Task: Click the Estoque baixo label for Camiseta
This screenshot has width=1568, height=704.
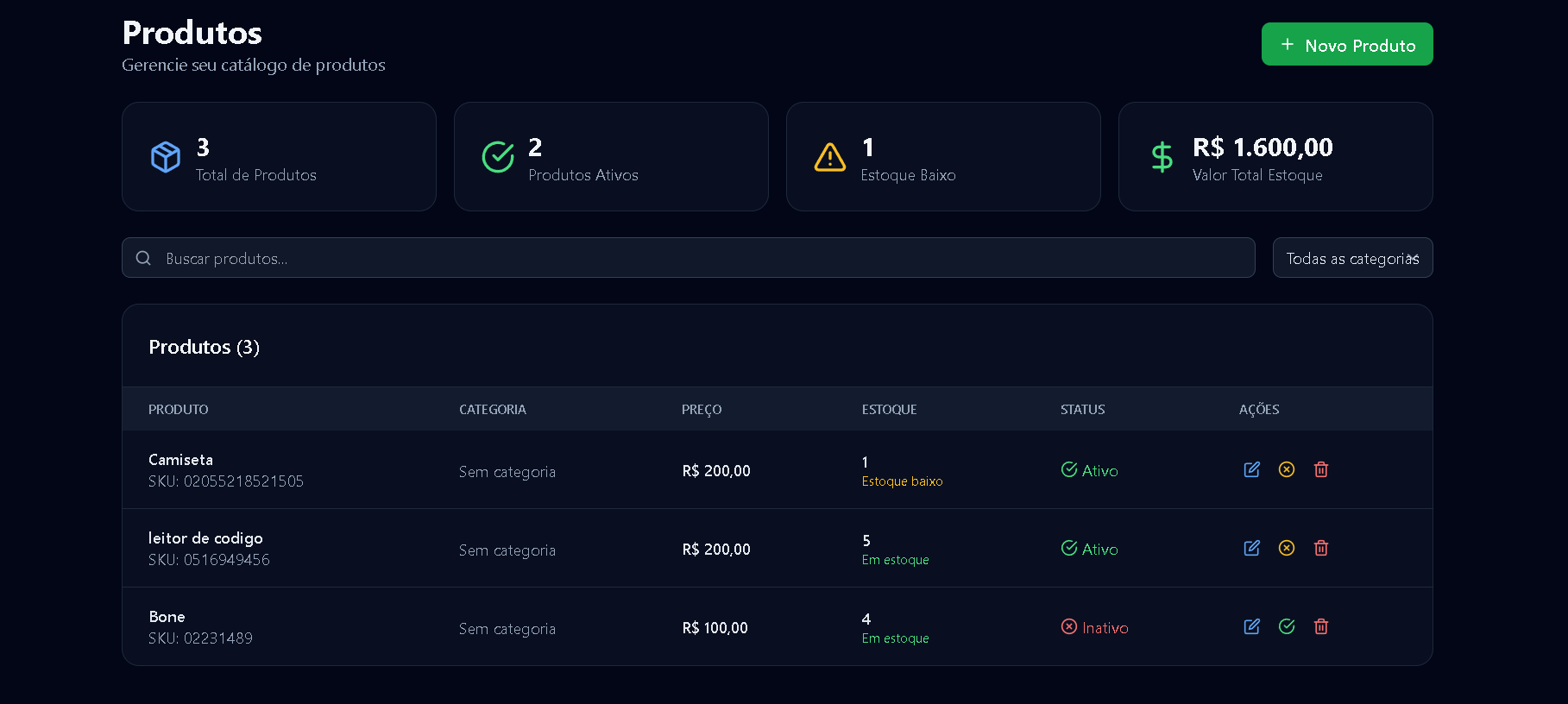Action: [902, 481]
